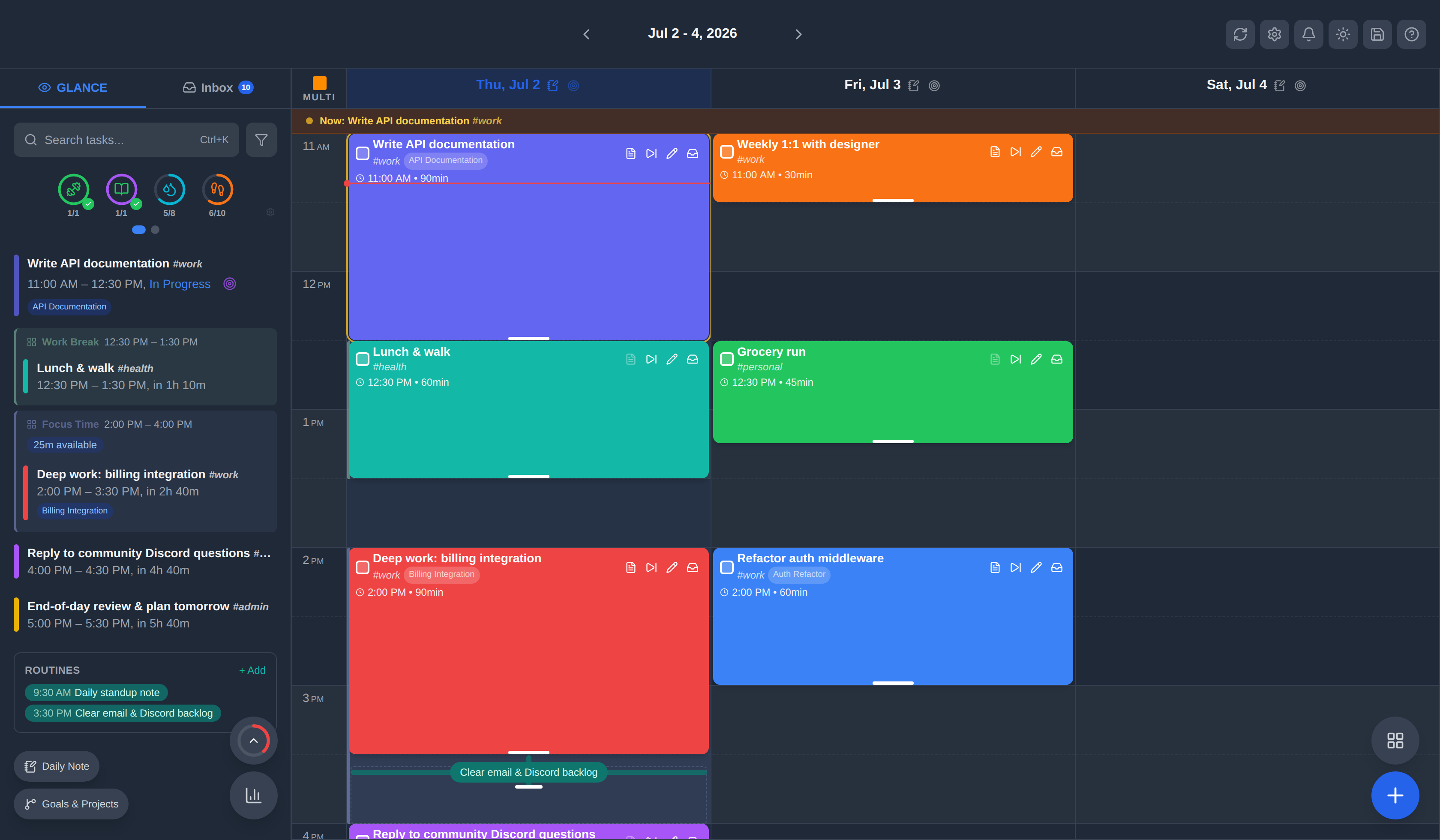Open the Inbox tab
The width and height of the screenshot is (1440, 840).
coord(218,88)
